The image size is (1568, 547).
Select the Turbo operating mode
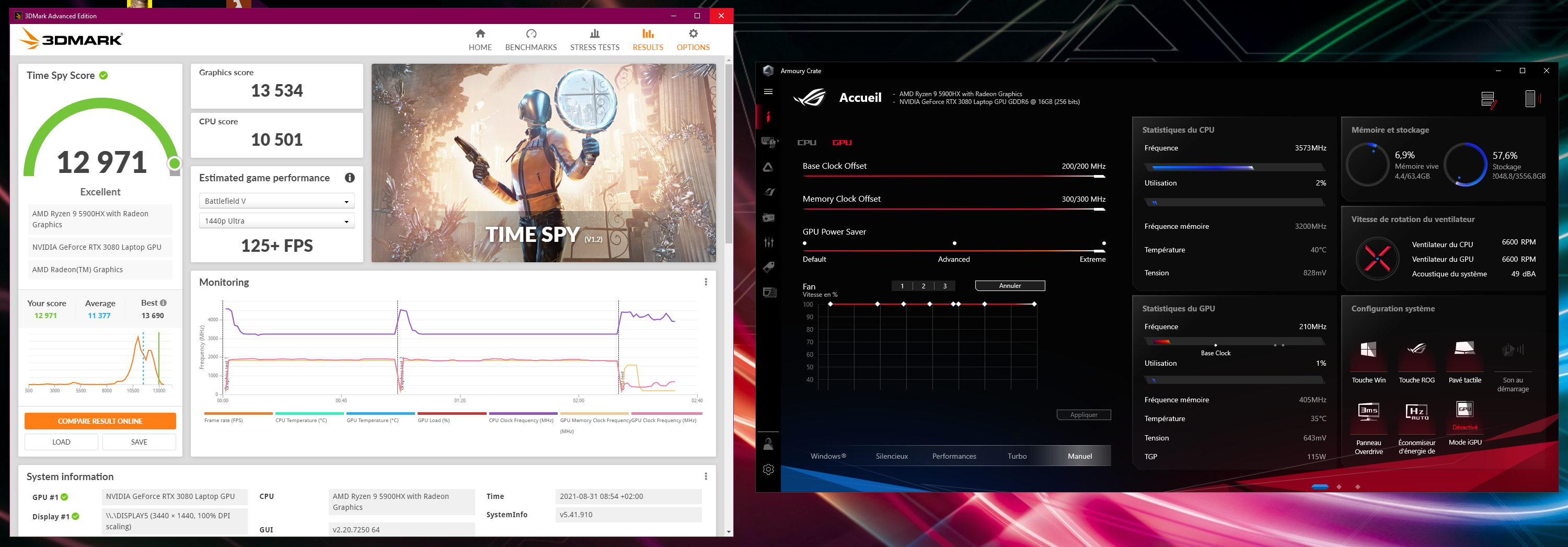tap(1017, 456)
